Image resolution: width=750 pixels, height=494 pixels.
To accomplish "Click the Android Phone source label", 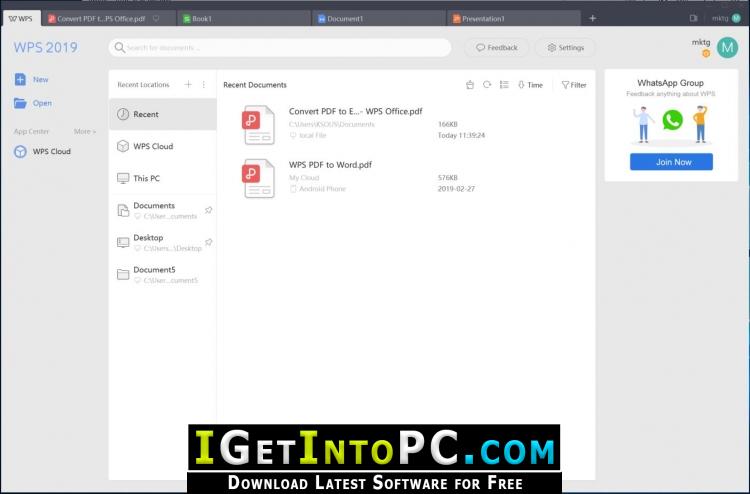I will [x=322, y=189].
